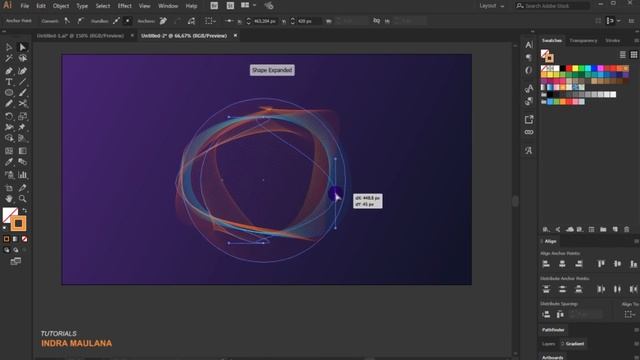
Task: Open the Gradient panel tab
Action: coord(574,344)
